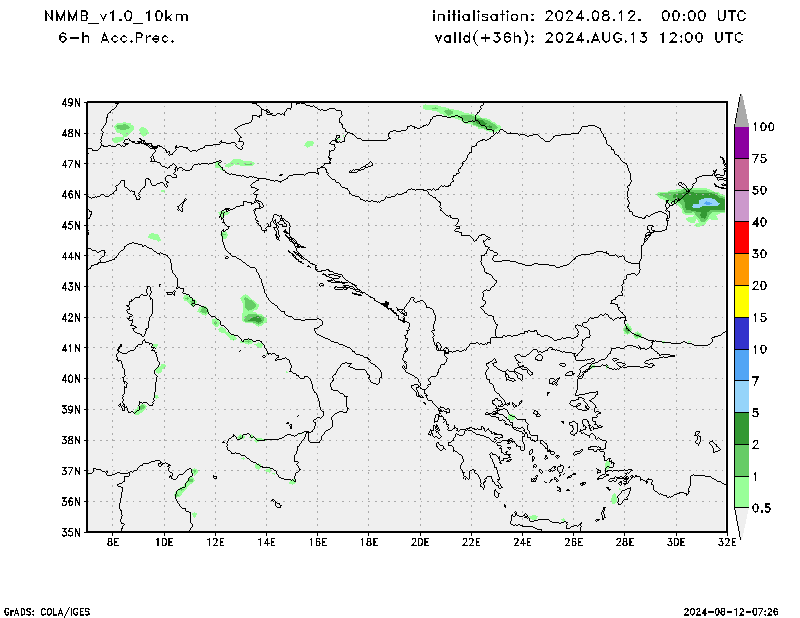Viewport: 800px width, 618px height.
Task: Click the initialisation date text line
Action: (x=588, y=17)
